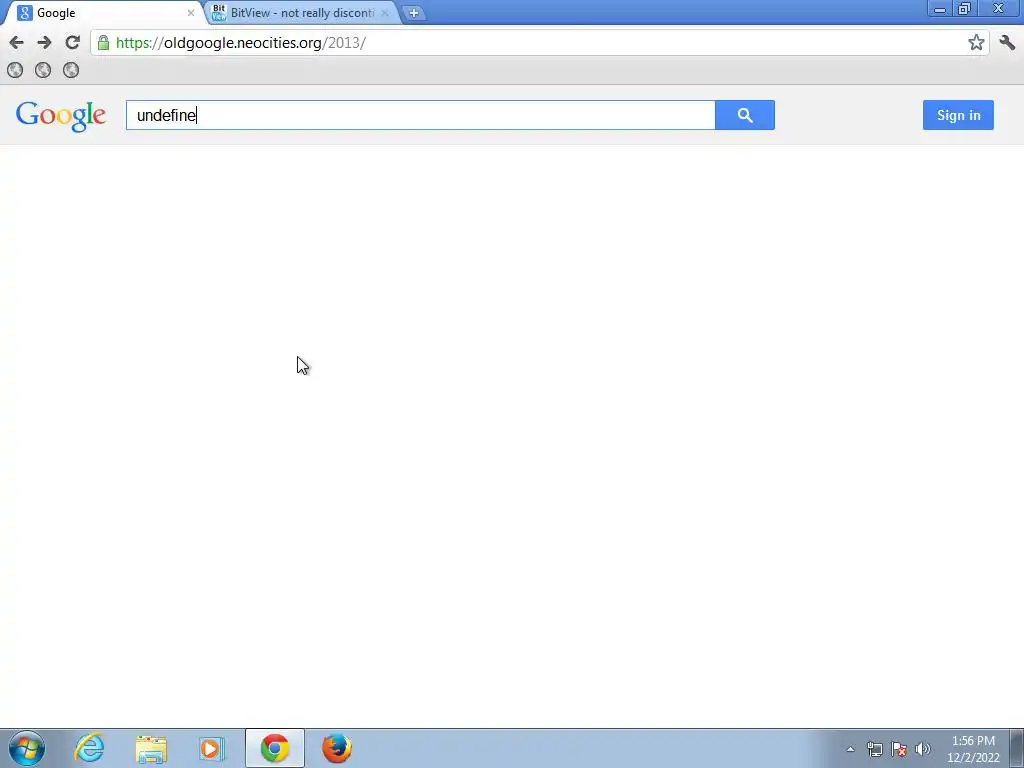The image size is (1024, 768).
Task: Click the network status tray icon
Action: point(874,749)
